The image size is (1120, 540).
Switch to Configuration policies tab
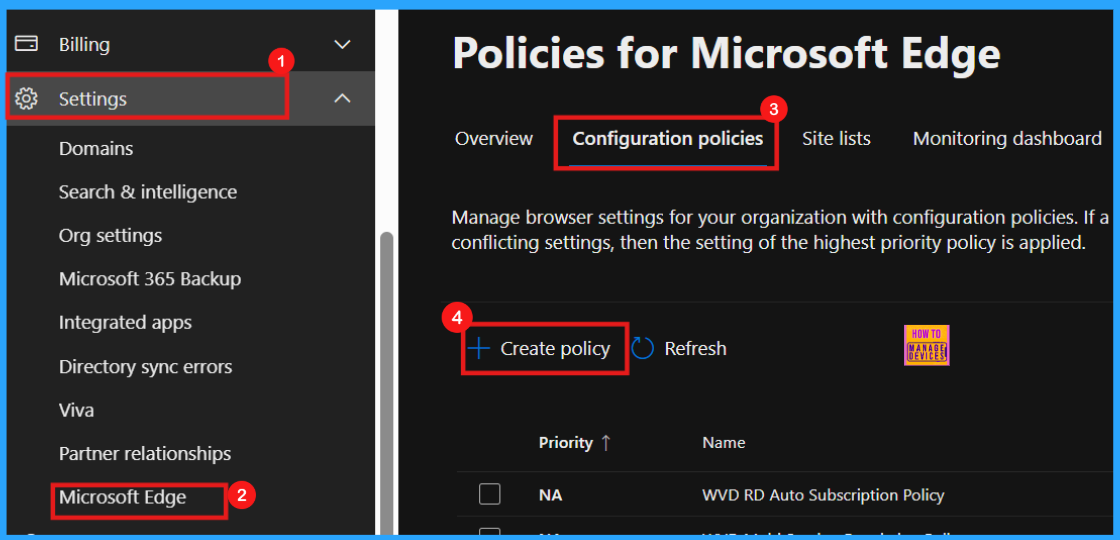point(668,139)
